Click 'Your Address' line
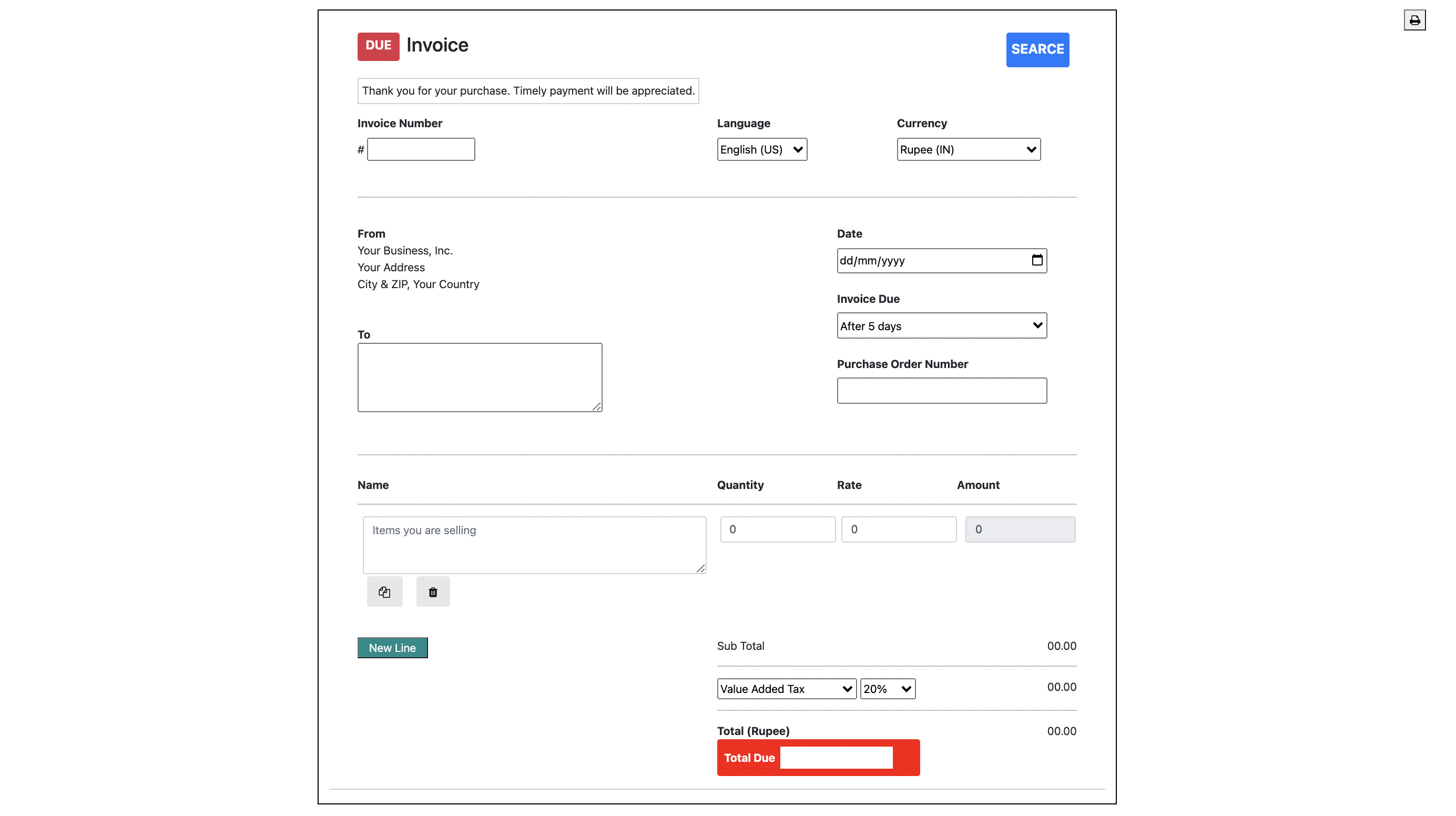The width and height of the screenshot is (1456, 816). 391,267
